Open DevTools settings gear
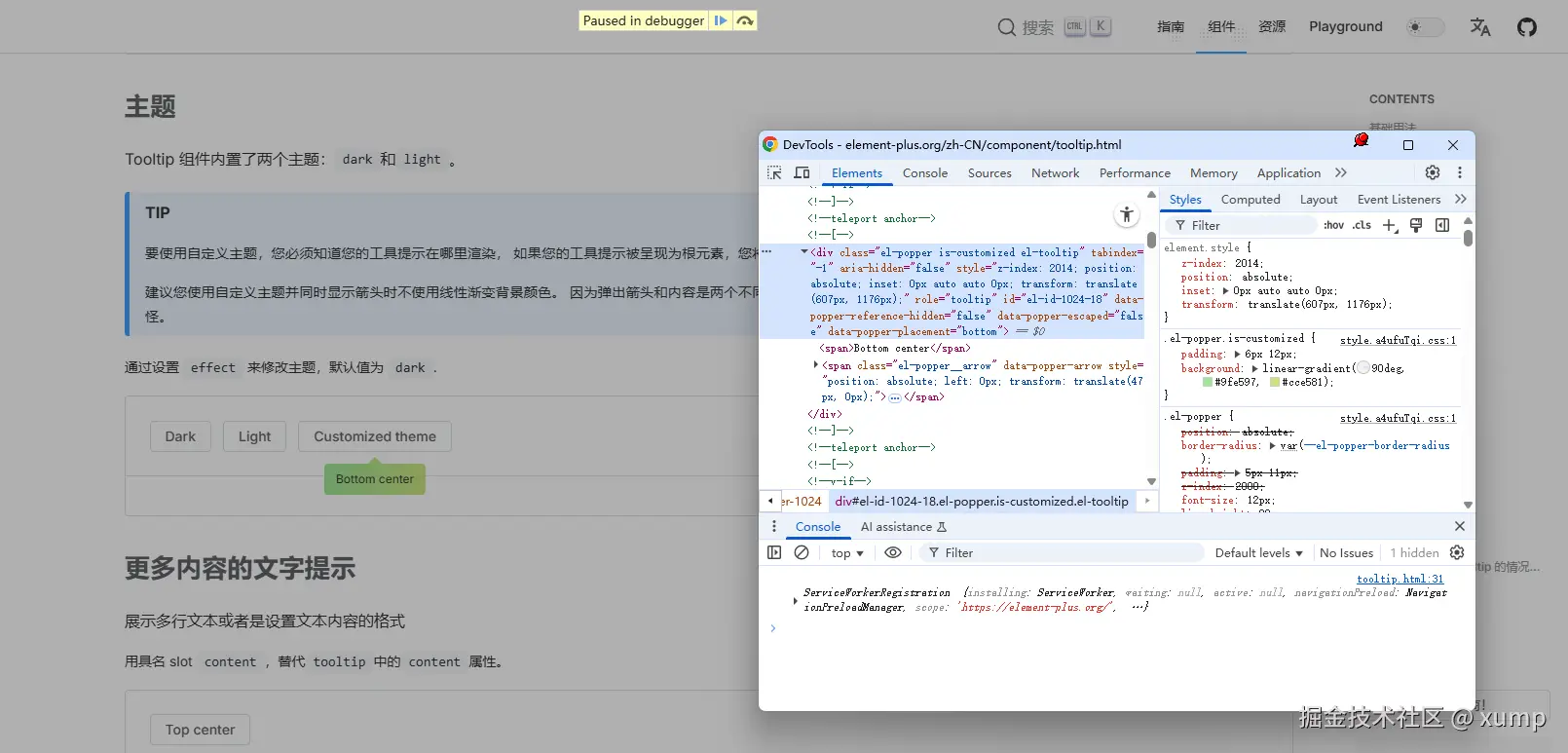Image resolution: width=1568 pixels, height=753 pixels. [x=1432, y=172]
